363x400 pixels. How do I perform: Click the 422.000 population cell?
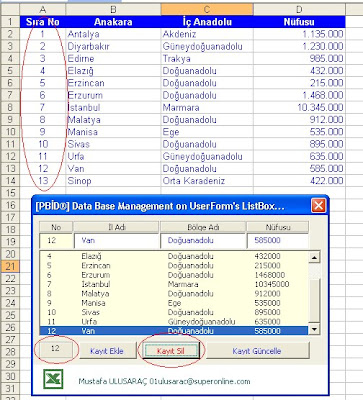point(299,181)
